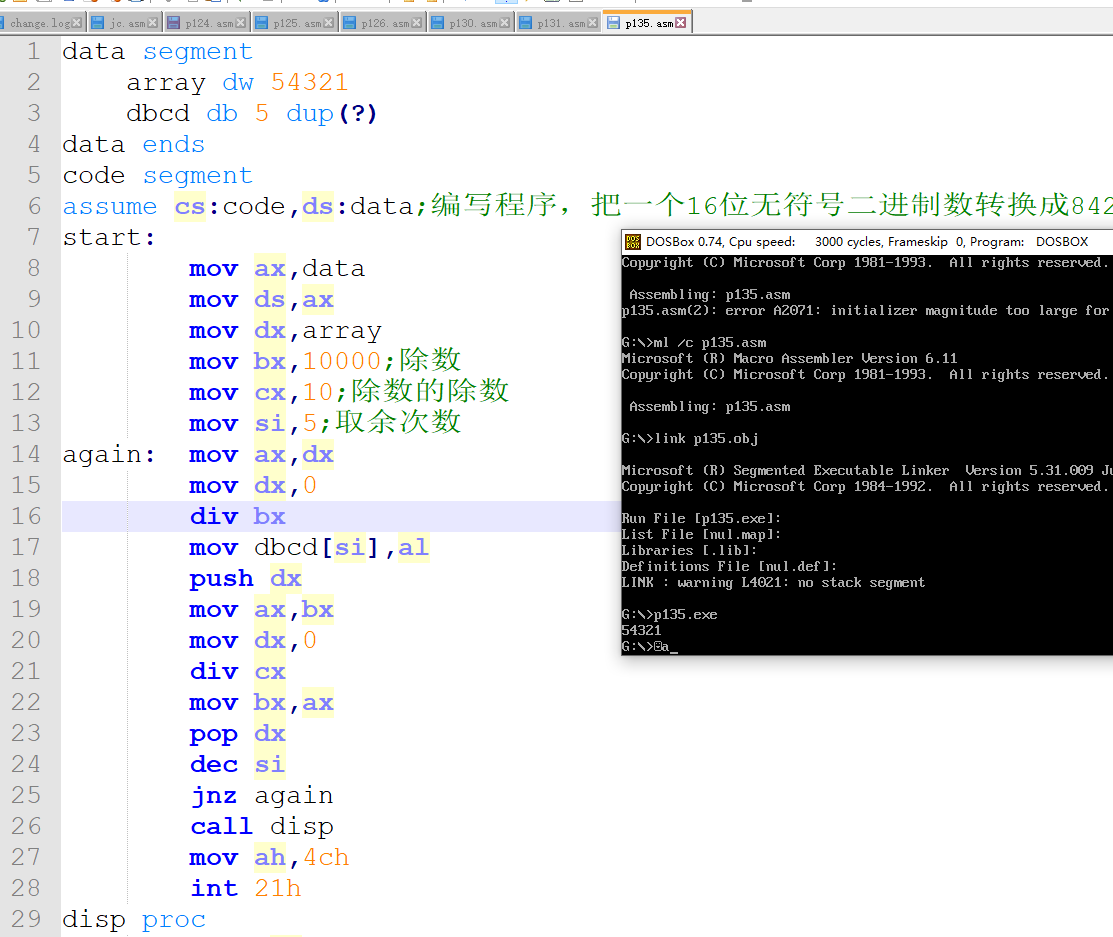Click the DOSBox prompt cursor line
1113x937 pixels.
[649, 647]
